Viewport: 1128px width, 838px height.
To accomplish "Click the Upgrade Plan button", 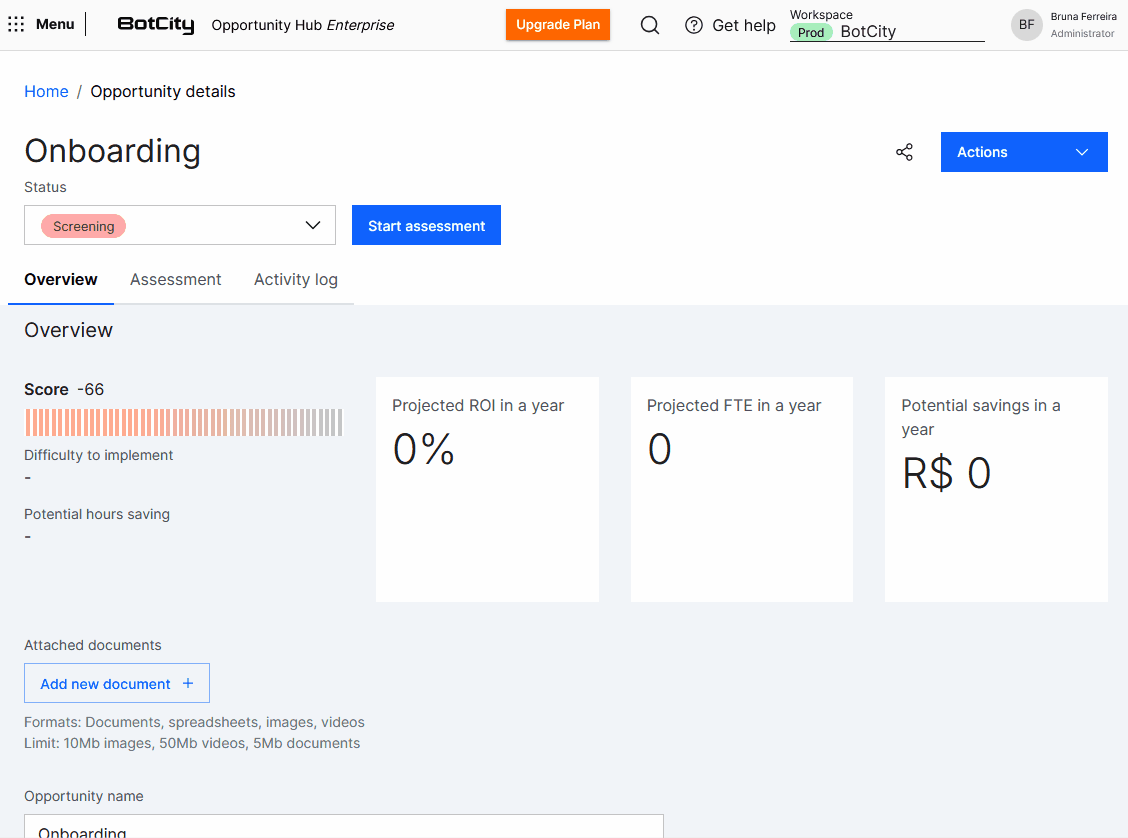I will pos(557,25).
